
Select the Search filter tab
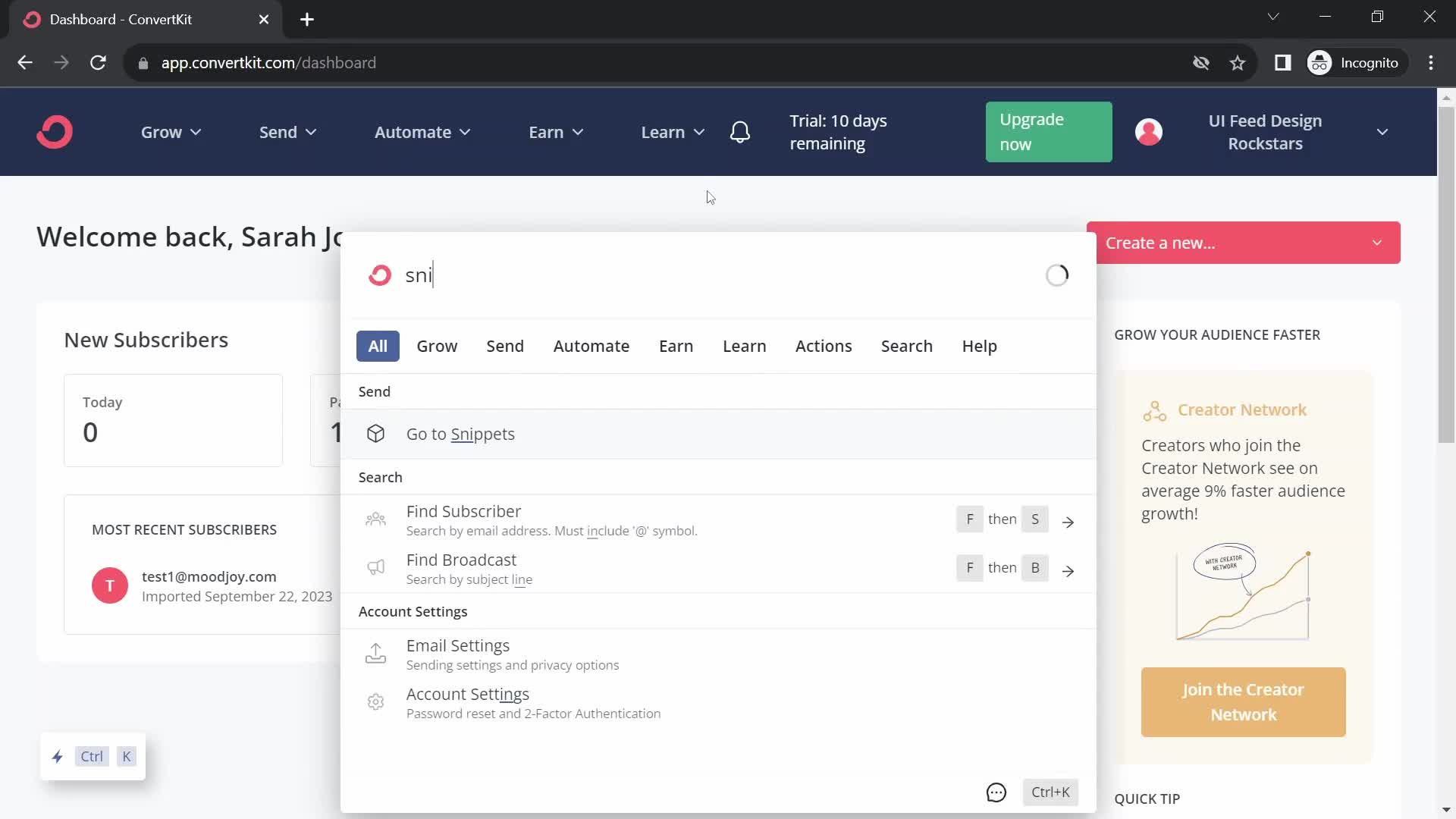tap(907, 346)
